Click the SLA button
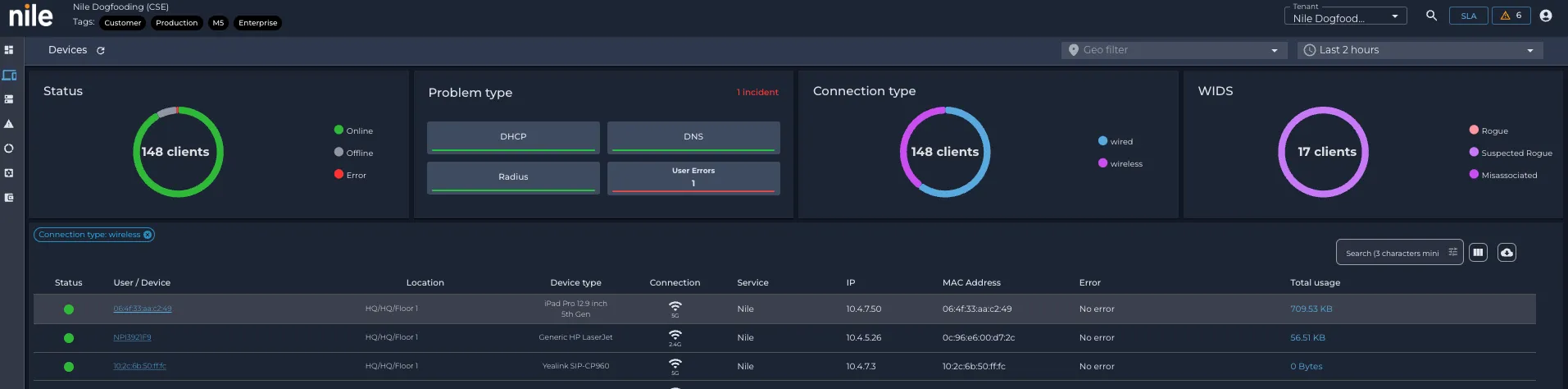This screenshot has height=389, width=1568. 1469,16
